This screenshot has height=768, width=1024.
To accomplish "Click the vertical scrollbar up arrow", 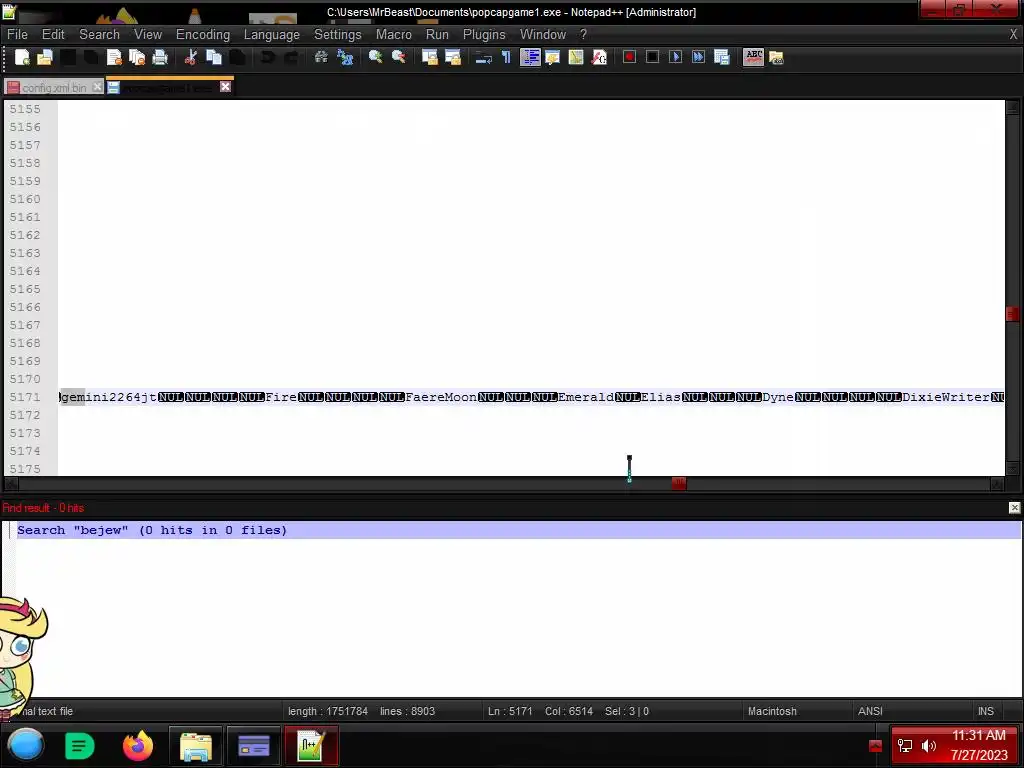I will click(1012, 108).
